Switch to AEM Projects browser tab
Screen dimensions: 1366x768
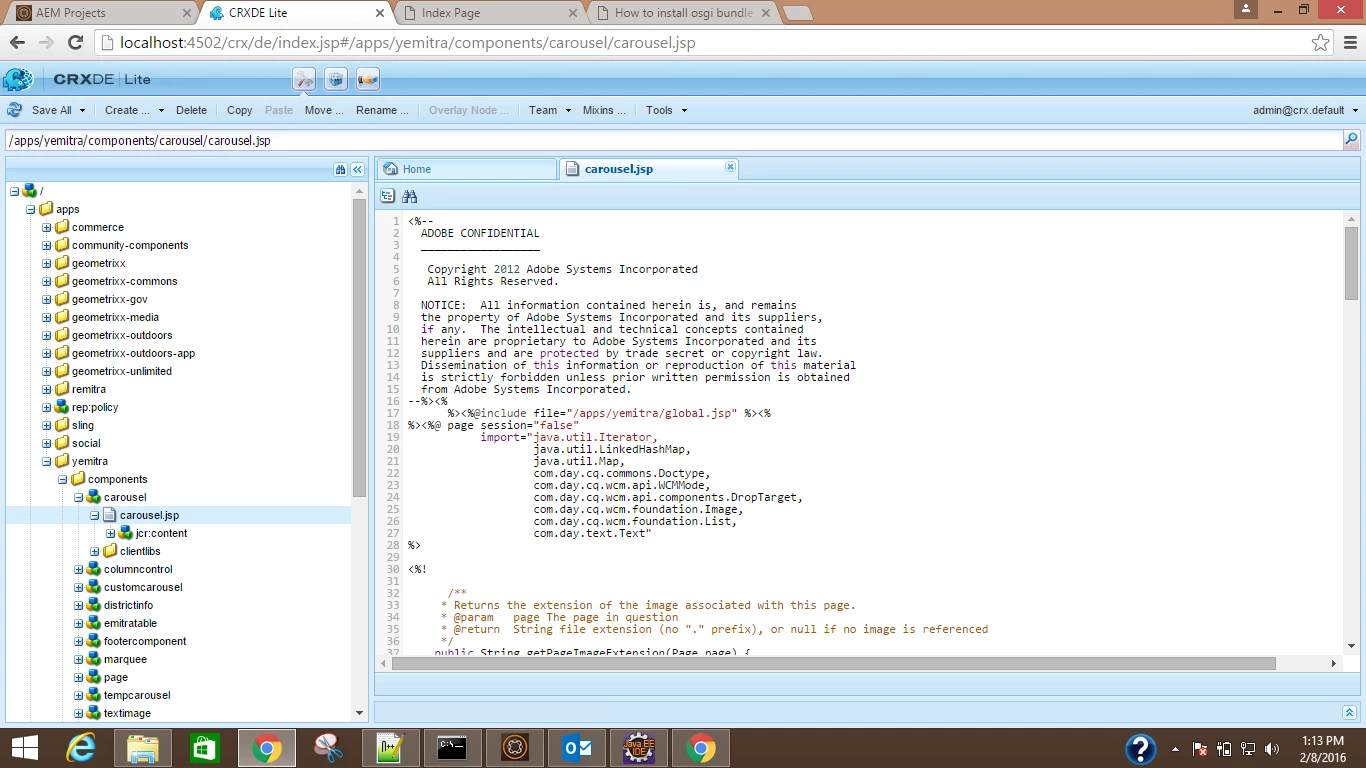point(100,13)
